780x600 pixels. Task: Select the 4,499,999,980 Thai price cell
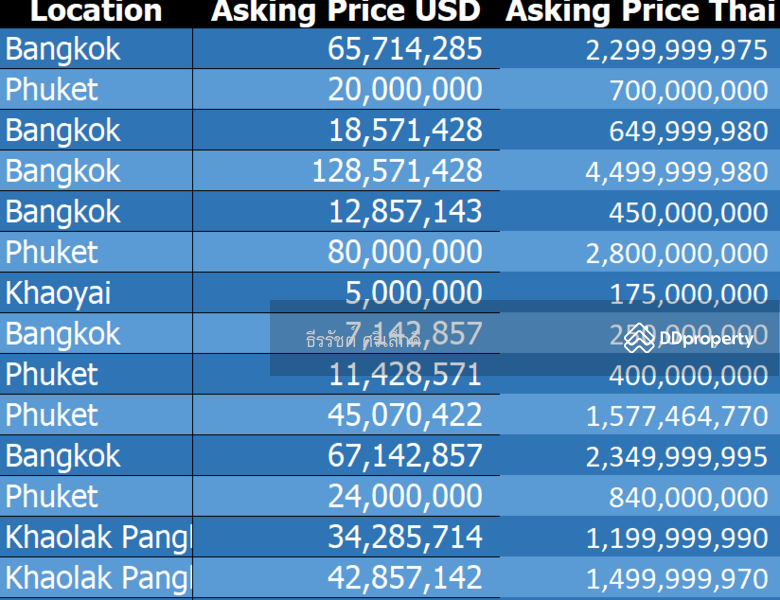click(640, 171)
